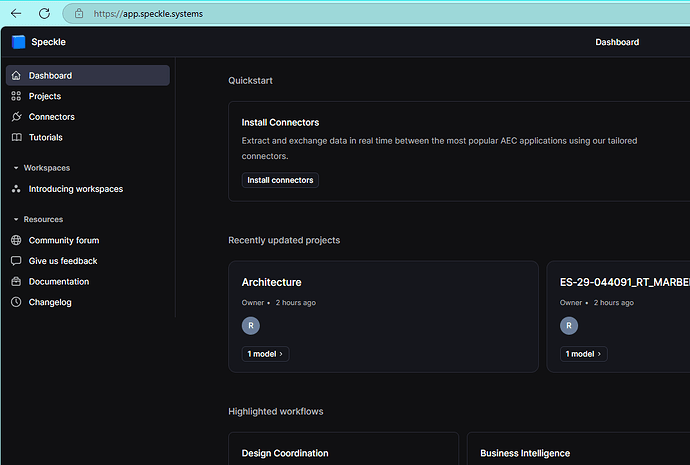This screenshot has width=690, height=465.
Task: Click 1 model button on ES-29-044091 card
Action: (584, 354)
